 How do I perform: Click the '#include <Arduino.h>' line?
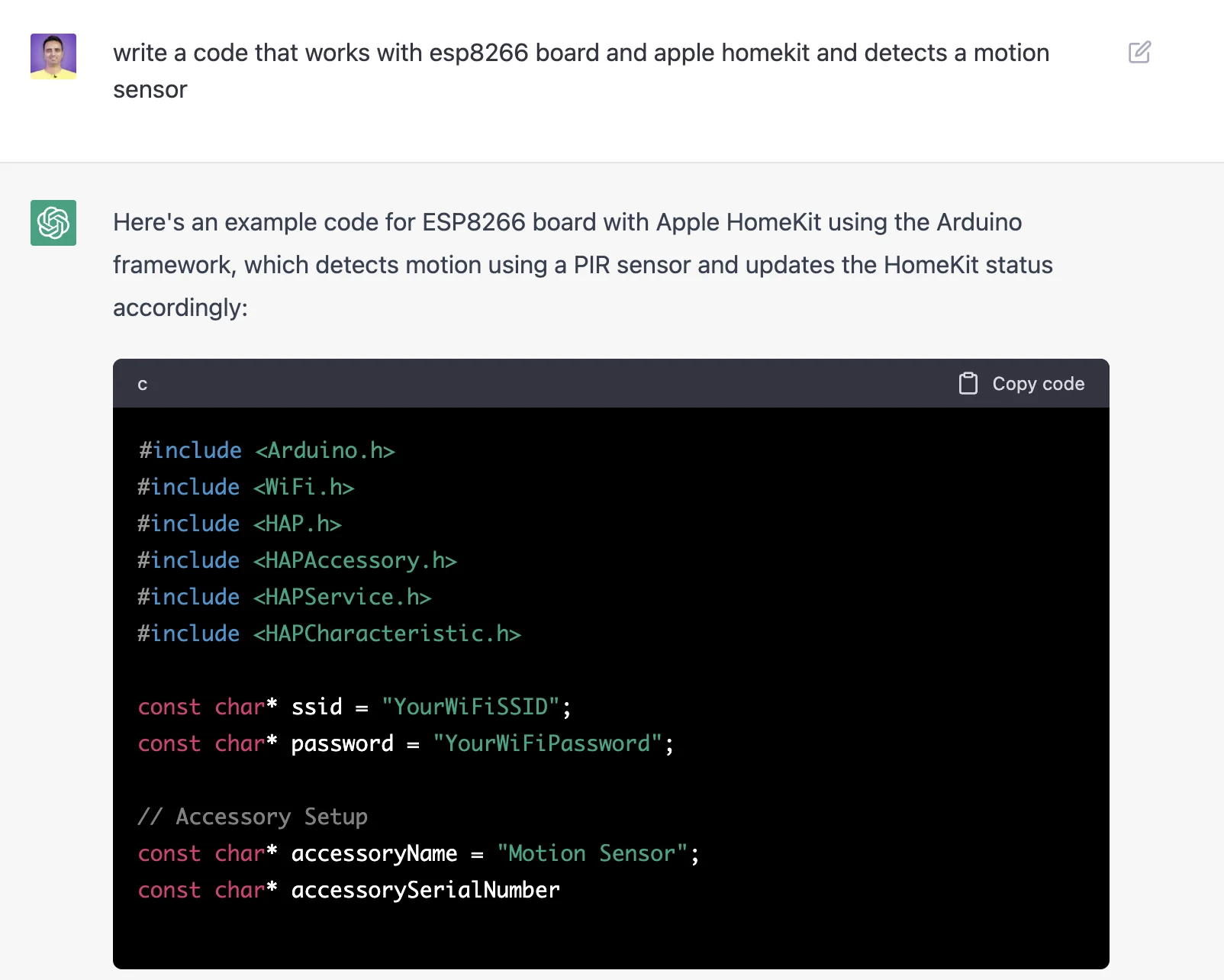[x=266, y=450]
